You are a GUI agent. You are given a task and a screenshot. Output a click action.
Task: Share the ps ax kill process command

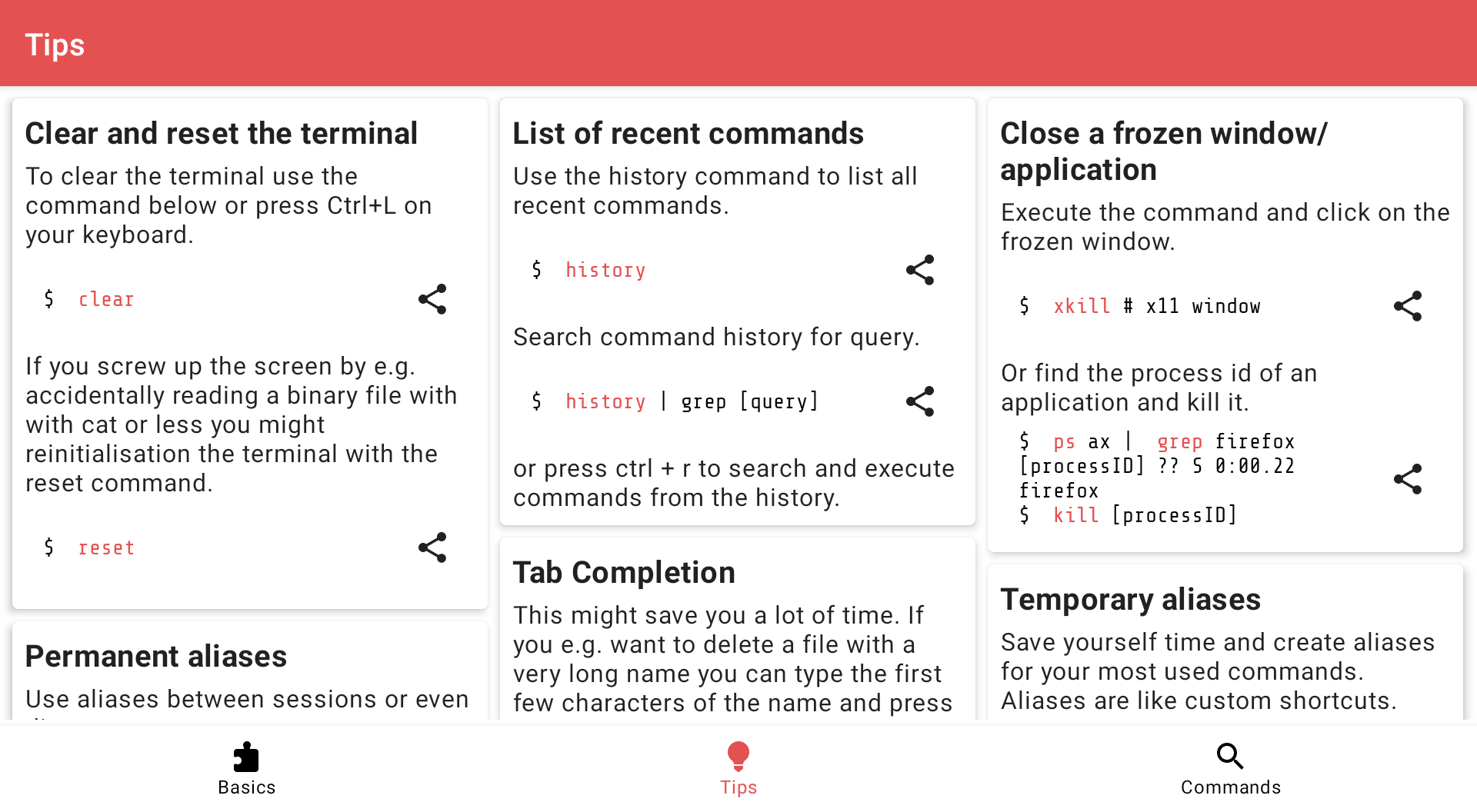click(1408, 479)
